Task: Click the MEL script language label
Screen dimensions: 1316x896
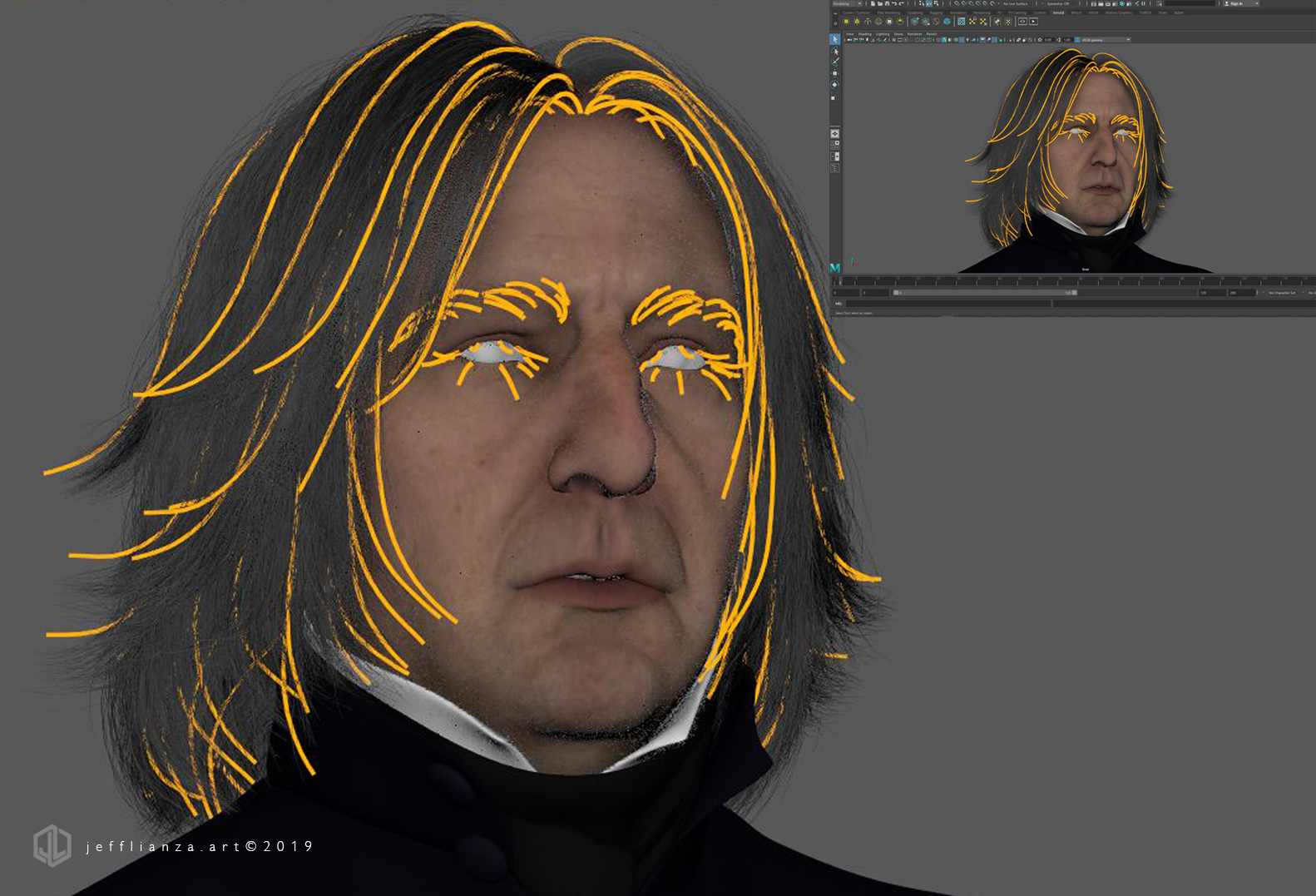Action: [x=839, y=304]
